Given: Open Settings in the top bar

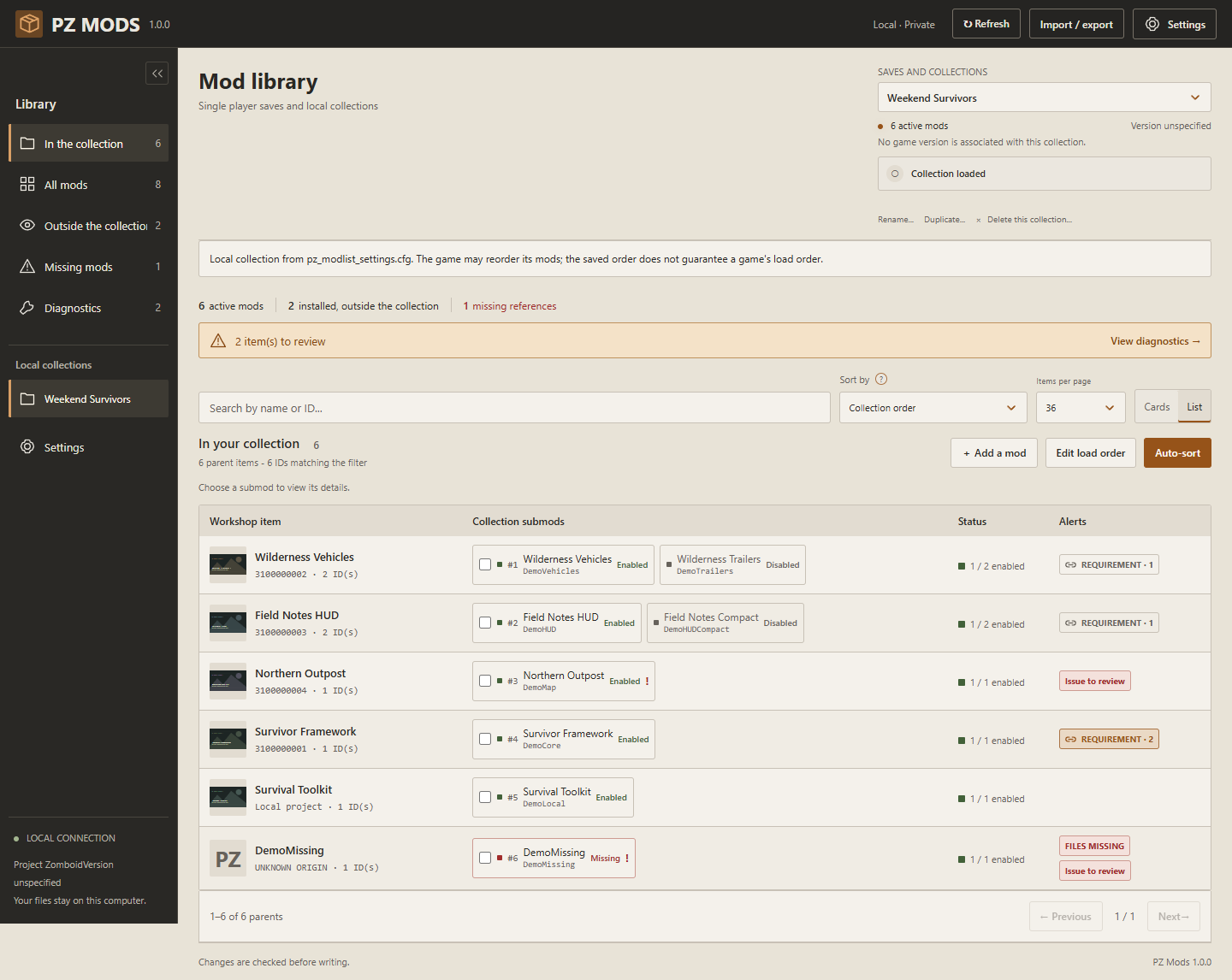Looking at the screenshot, I should point(1175,24).
